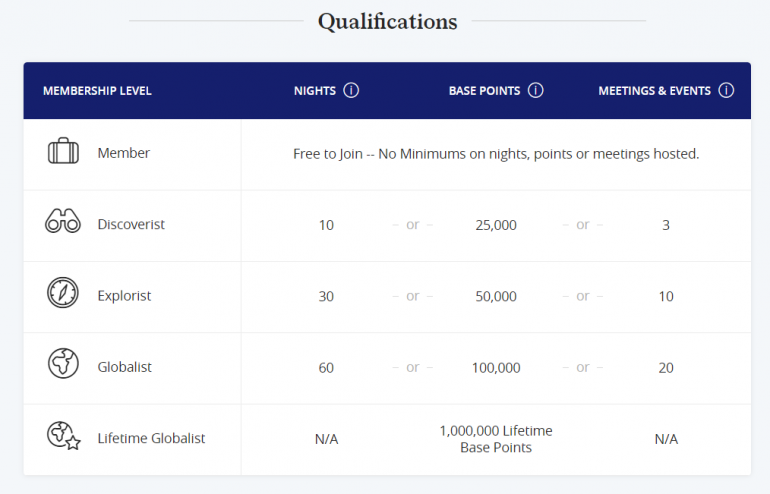Click the 25,000 base points value

[496, 225]
